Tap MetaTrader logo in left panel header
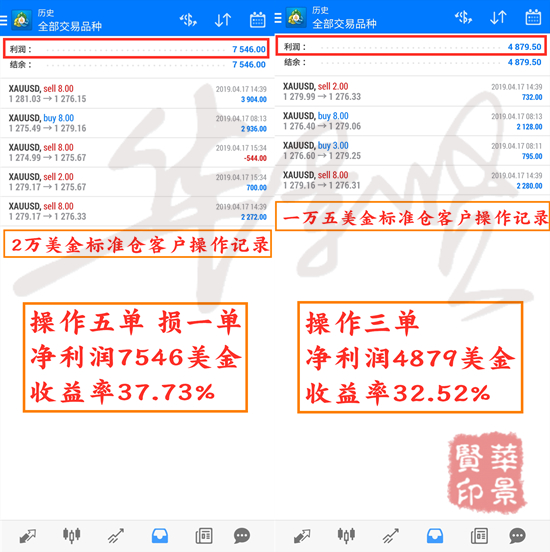This screenshot has width=550, height=552. [22, 20]
